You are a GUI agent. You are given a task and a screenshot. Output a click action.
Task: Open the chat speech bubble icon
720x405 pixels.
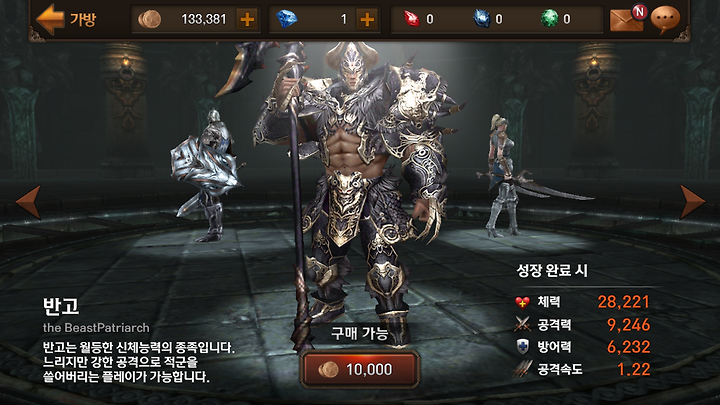(665, 19)
